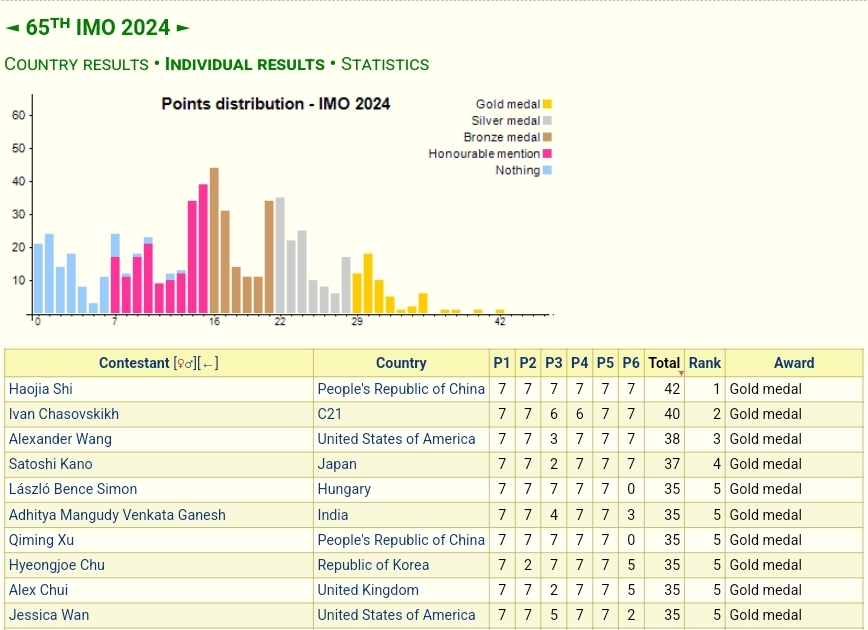Image resolution: width=868 pixels, height=630 pixels.
Task: Sort table by Country column header
Action: tap(401, 363)
